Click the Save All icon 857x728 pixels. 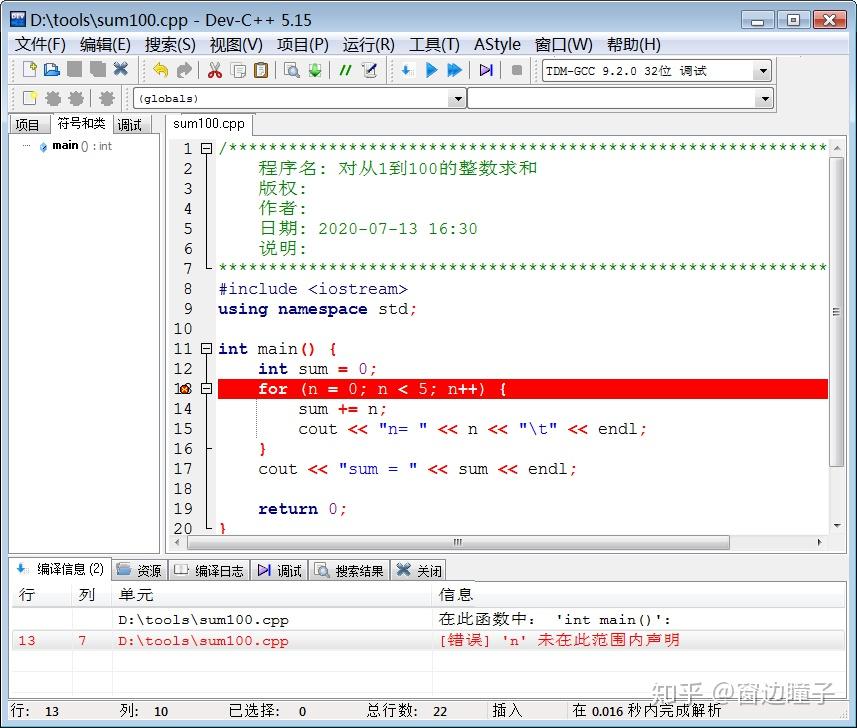tap(97, 69)
